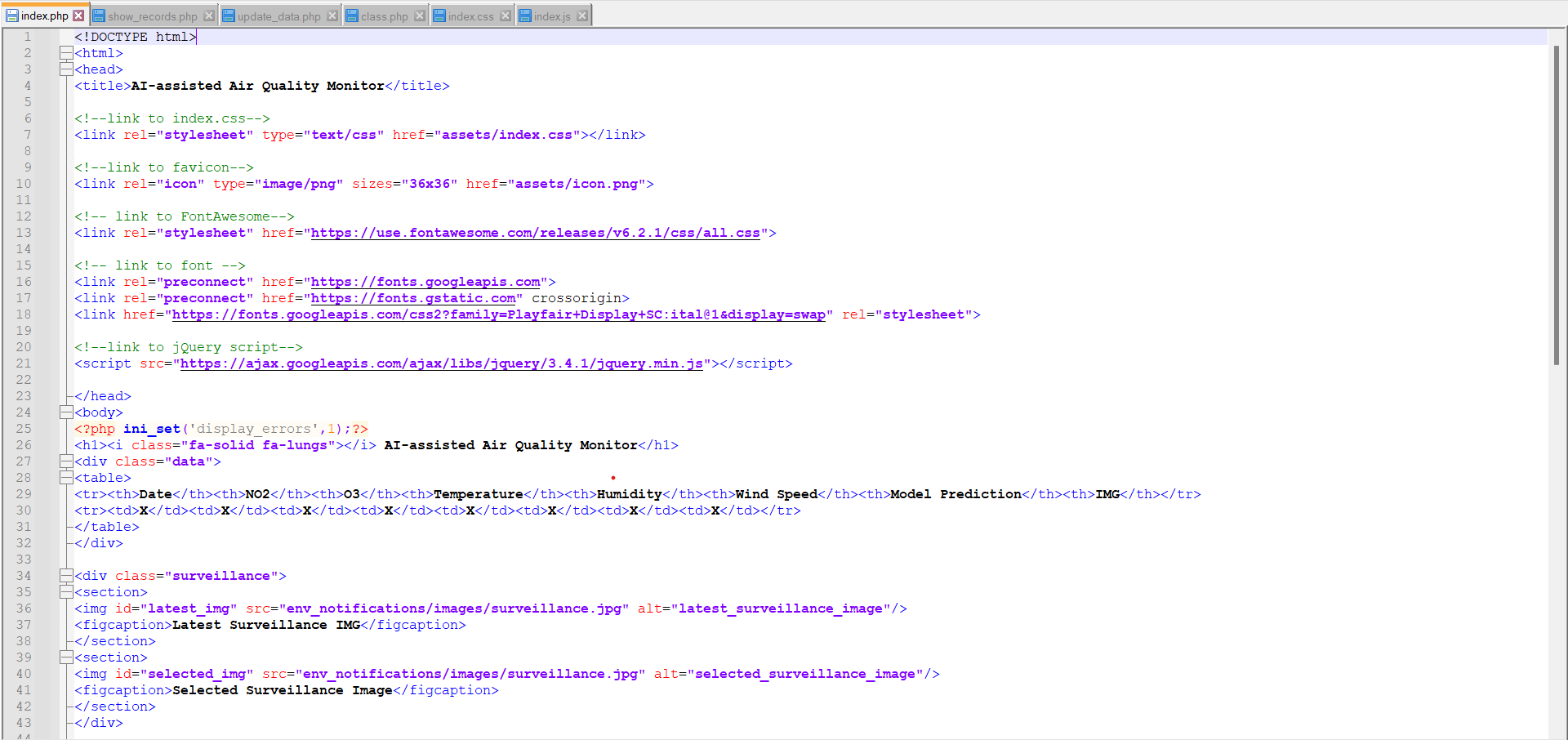Click the file icon on the index.php tab
The height and width of the screenshot is (740, 1568).
click(11, 14)
